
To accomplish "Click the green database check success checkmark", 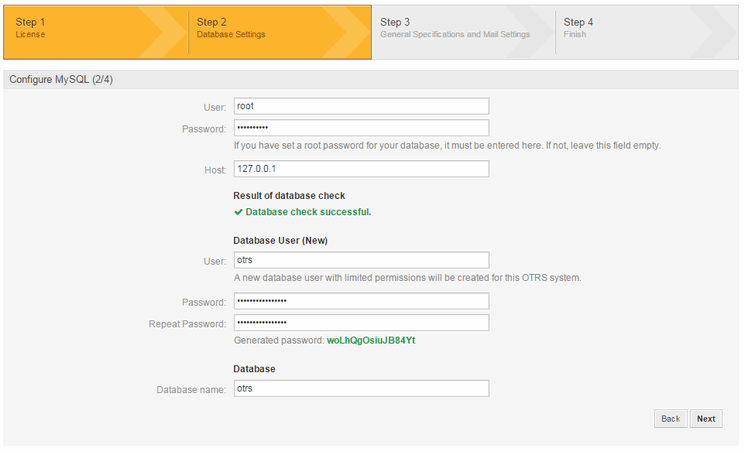I will pyautogui.click(x=239, y=212).
